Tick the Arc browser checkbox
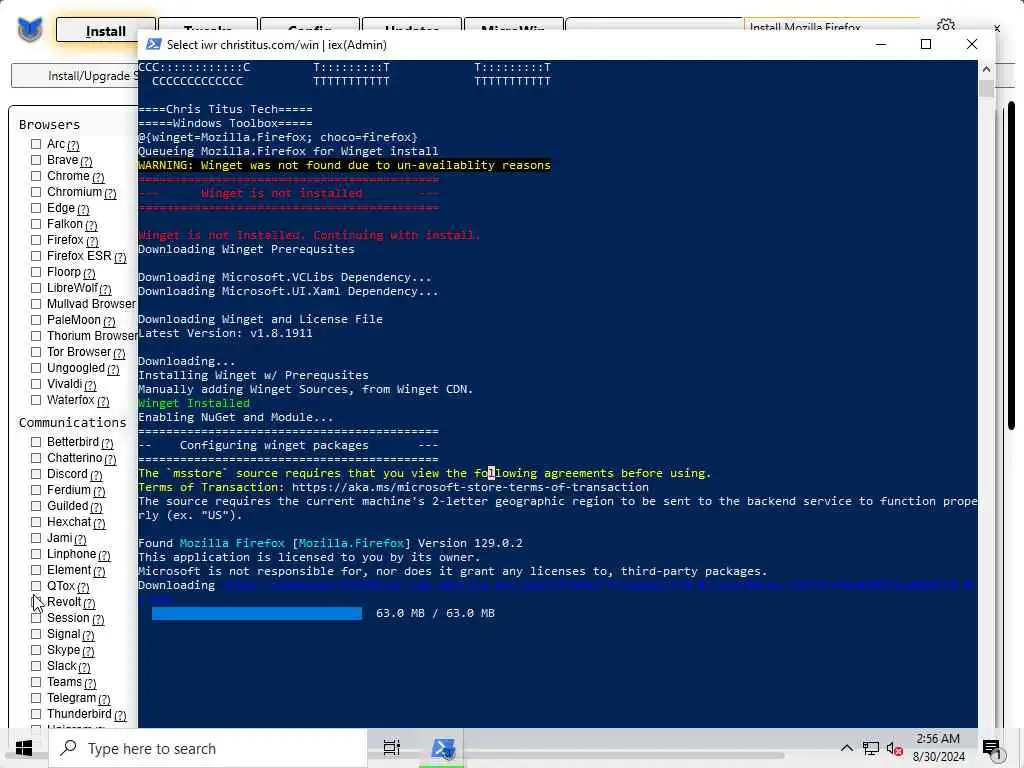Screen dimensions: 1024x768 [x=36, y=144]
